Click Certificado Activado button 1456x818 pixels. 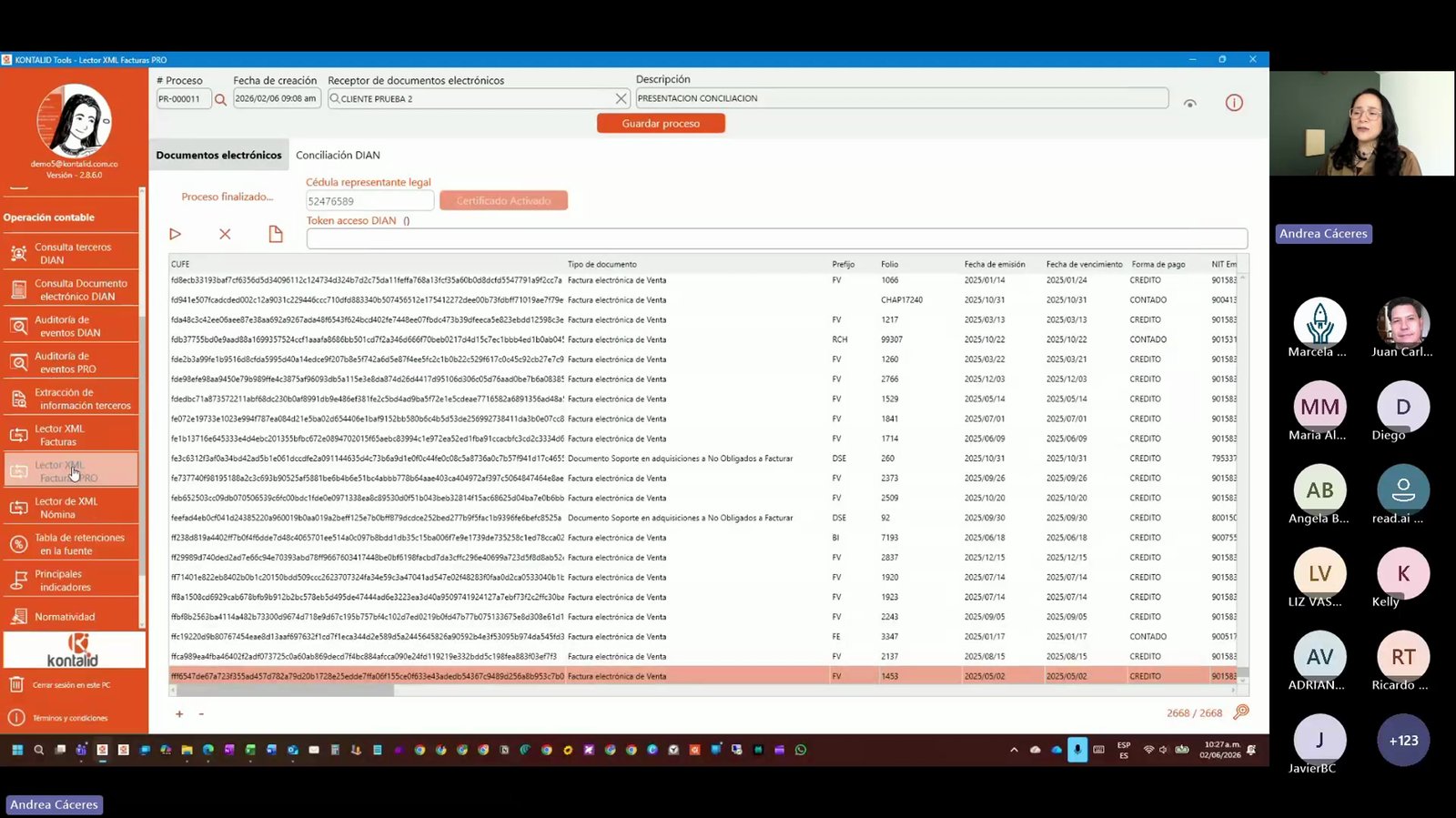(x=503, y=200)
